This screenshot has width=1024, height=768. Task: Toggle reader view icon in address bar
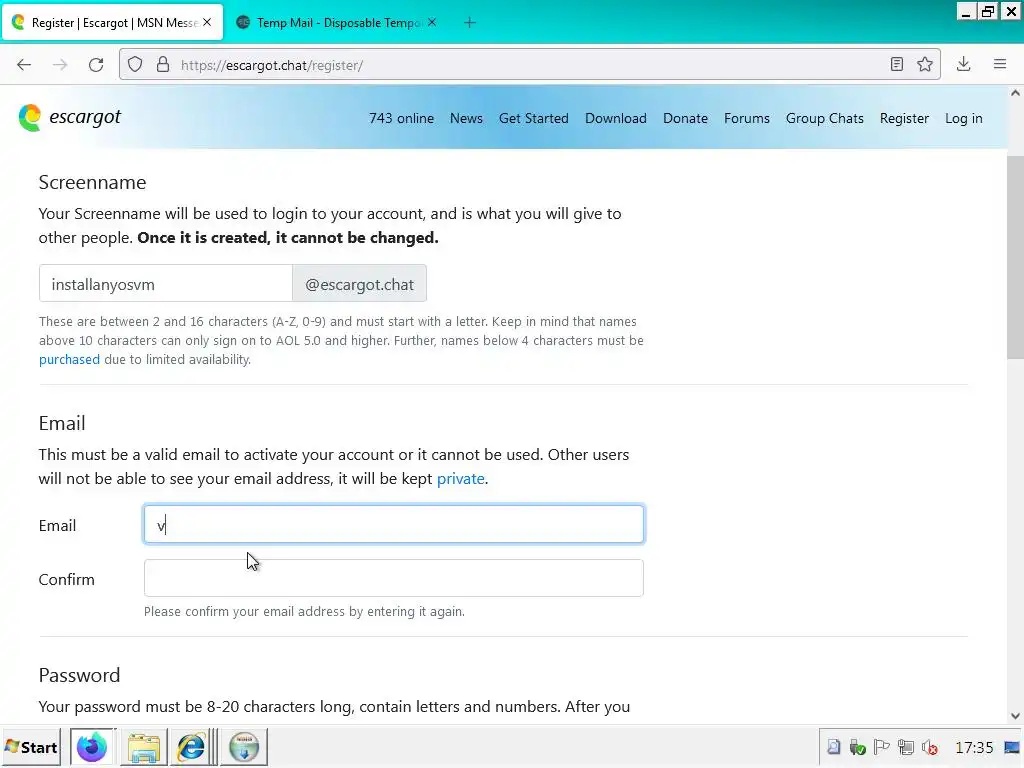pos(897,64)
